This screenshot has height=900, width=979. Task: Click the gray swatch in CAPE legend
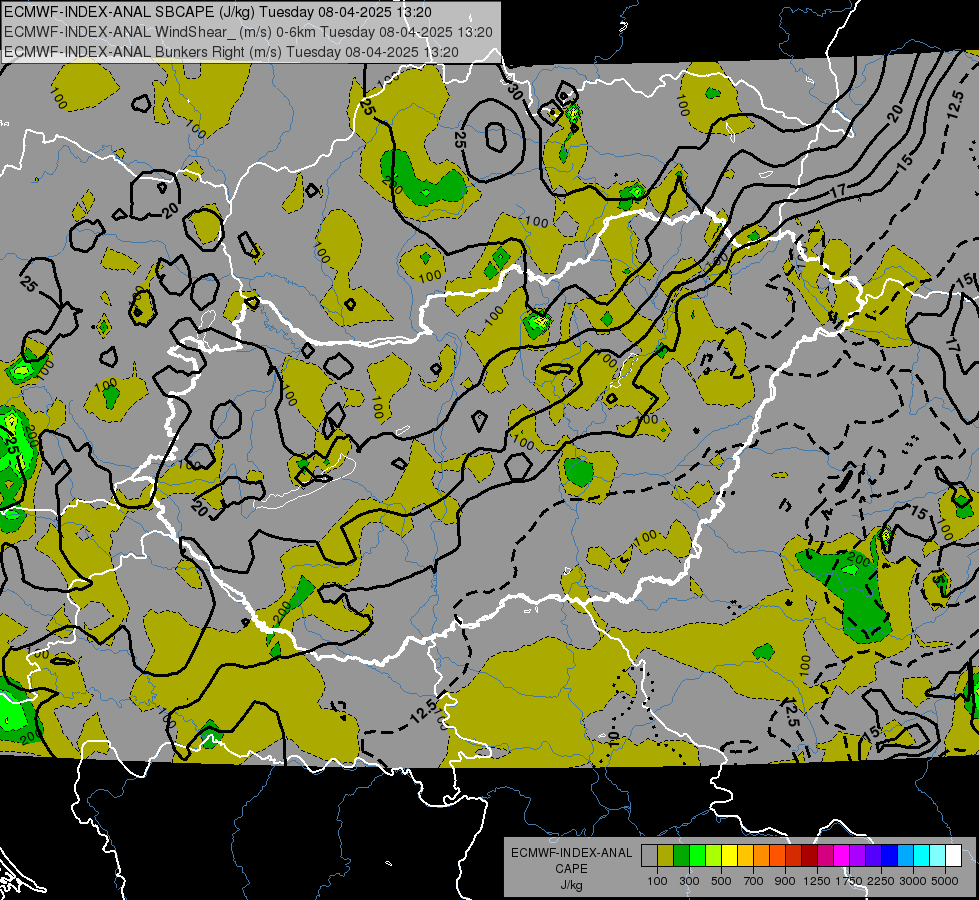[x=649, y=855]
